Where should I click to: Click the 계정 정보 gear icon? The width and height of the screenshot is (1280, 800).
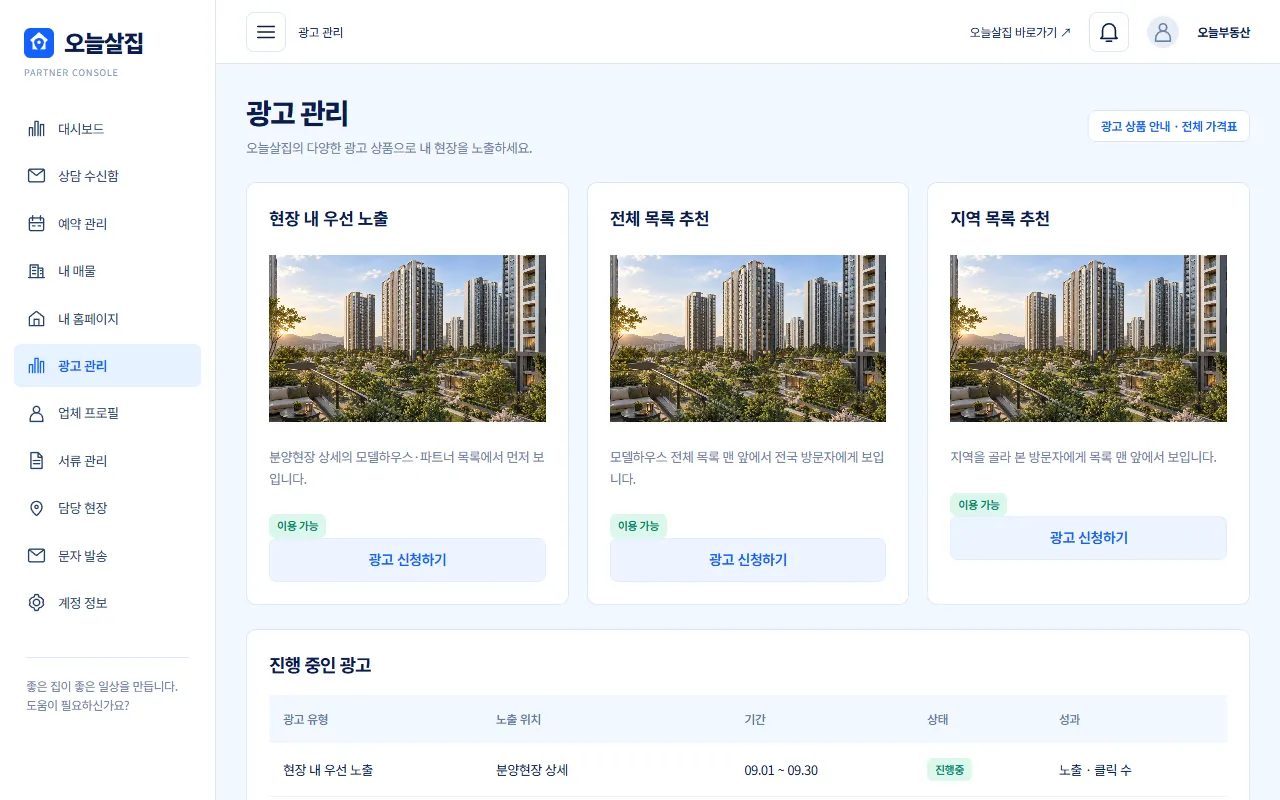pos(37,603)
